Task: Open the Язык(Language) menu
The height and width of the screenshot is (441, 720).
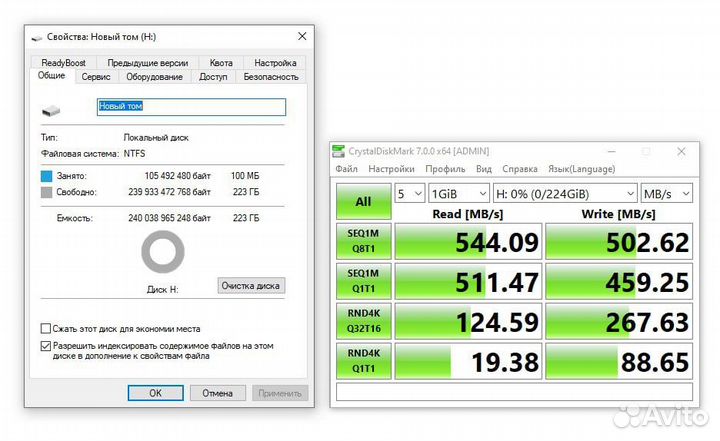Action: point(581,169)
